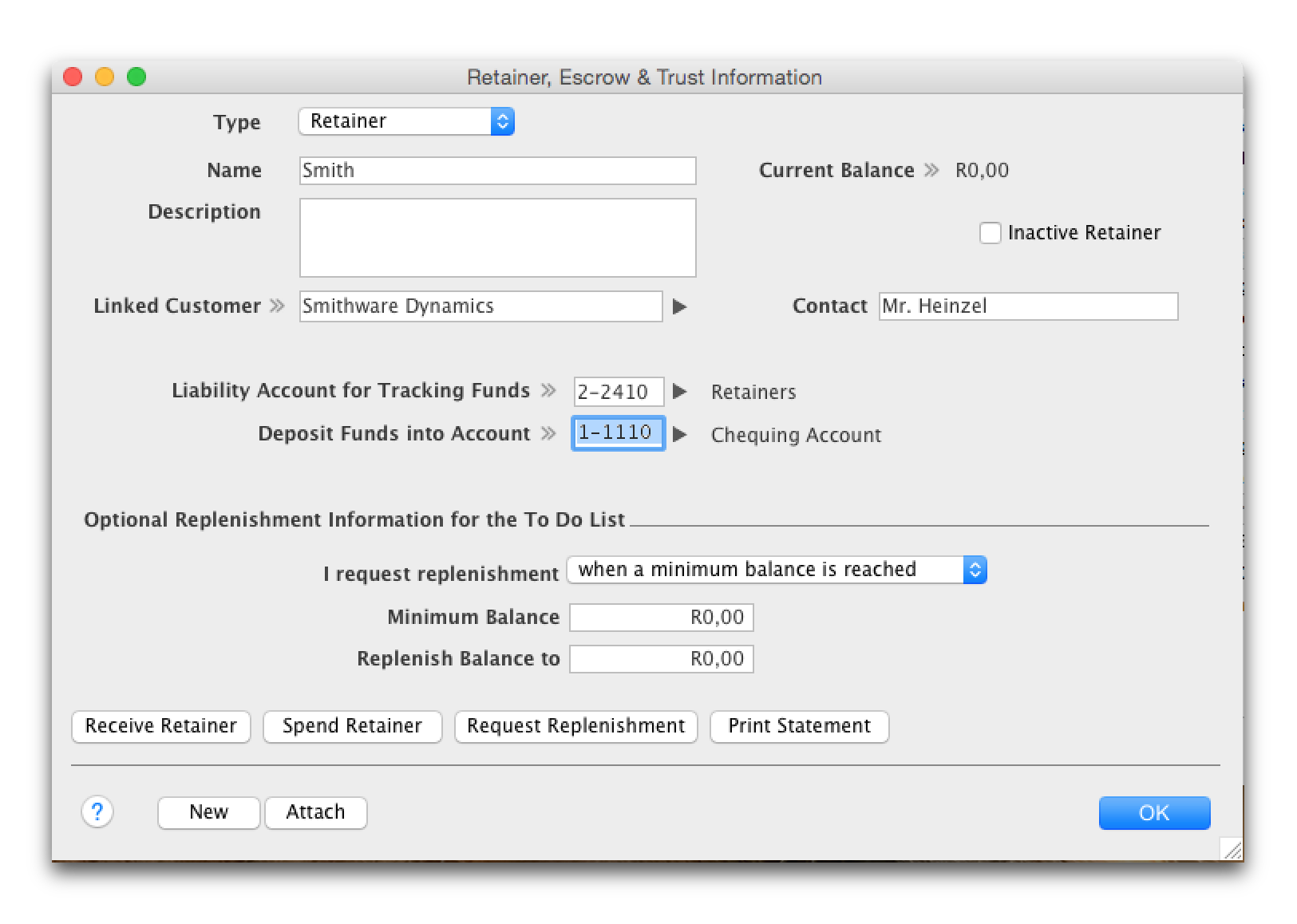
Task: Click the Attach button
Action: pos(315,812)
